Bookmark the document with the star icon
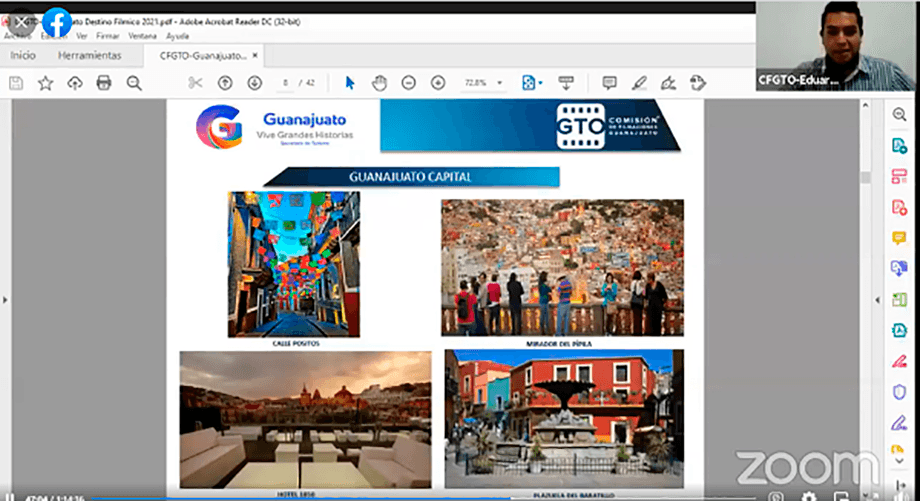This screenshot has width=920, height=501. point(45,83)
